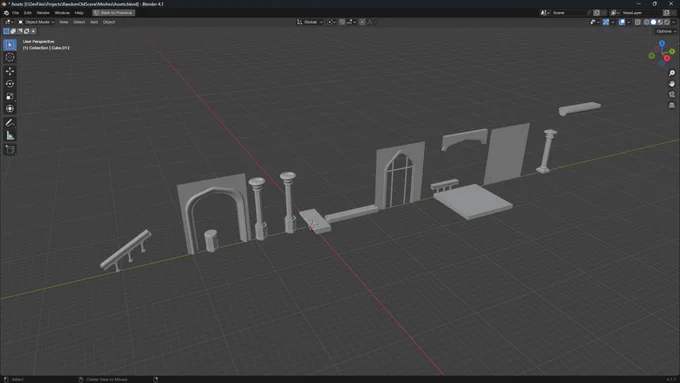Screen dimensions: 680x383
Task: Click the blue Z axis on gizmo
Action: [662, 43]
